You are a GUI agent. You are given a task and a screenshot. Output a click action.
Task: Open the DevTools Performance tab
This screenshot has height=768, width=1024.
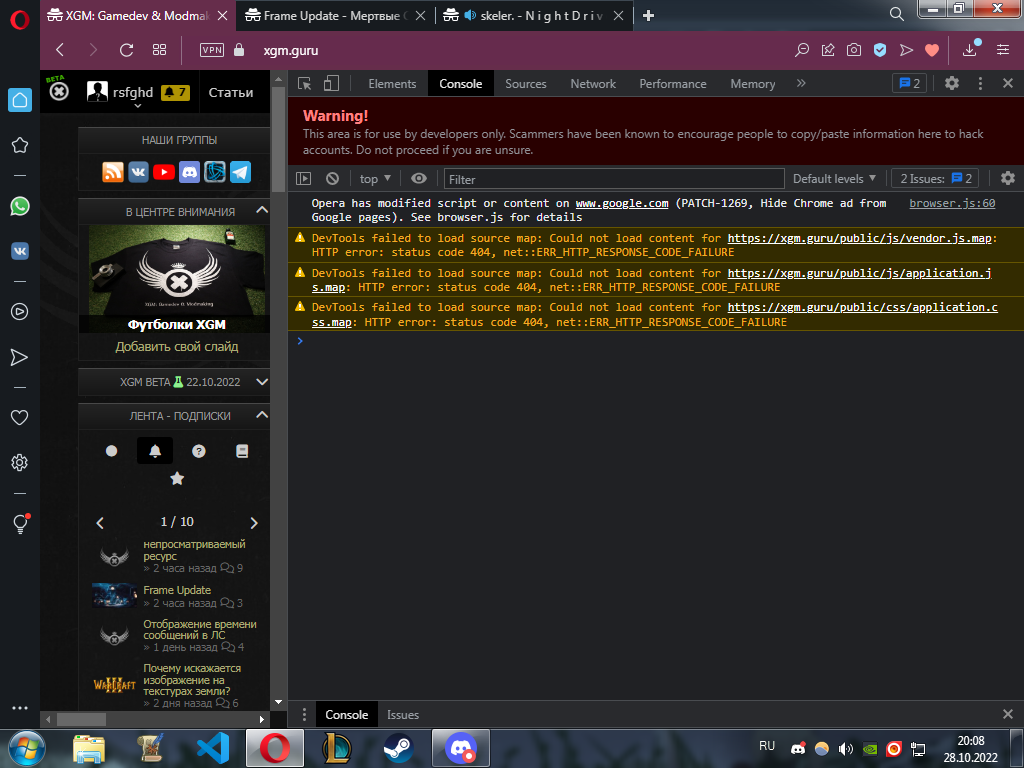673,84
